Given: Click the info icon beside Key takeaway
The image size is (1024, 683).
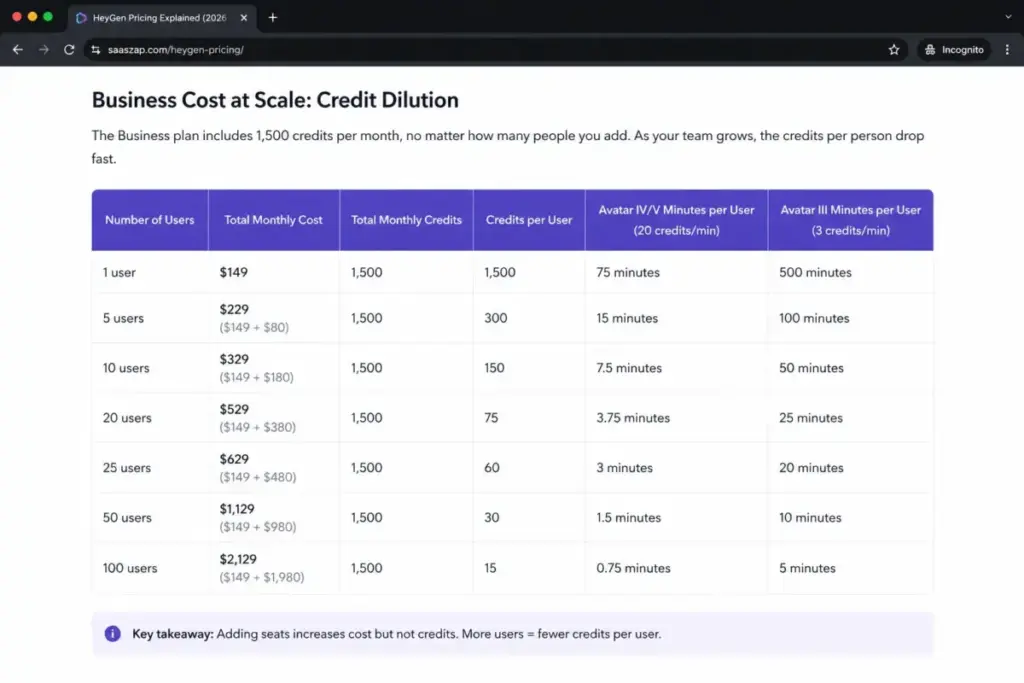Looking at the screenshot, I should tap(112, 633).
